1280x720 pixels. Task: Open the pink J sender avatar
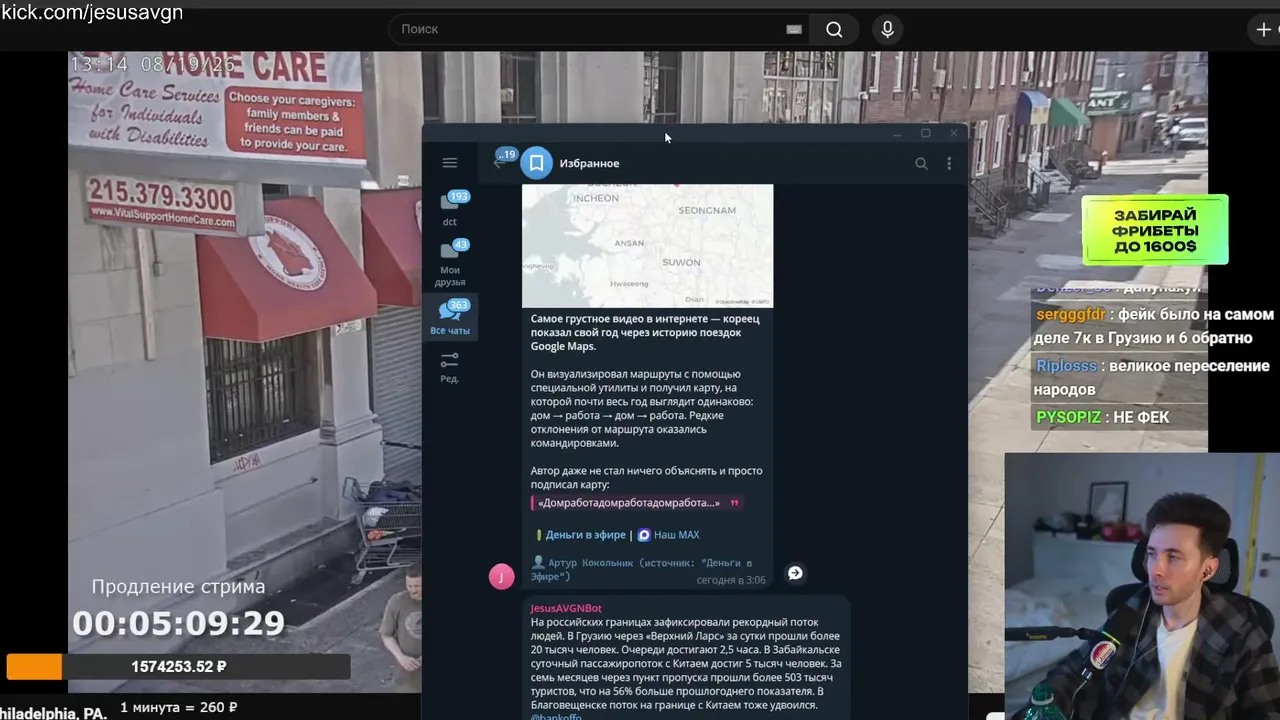point(501,576)
